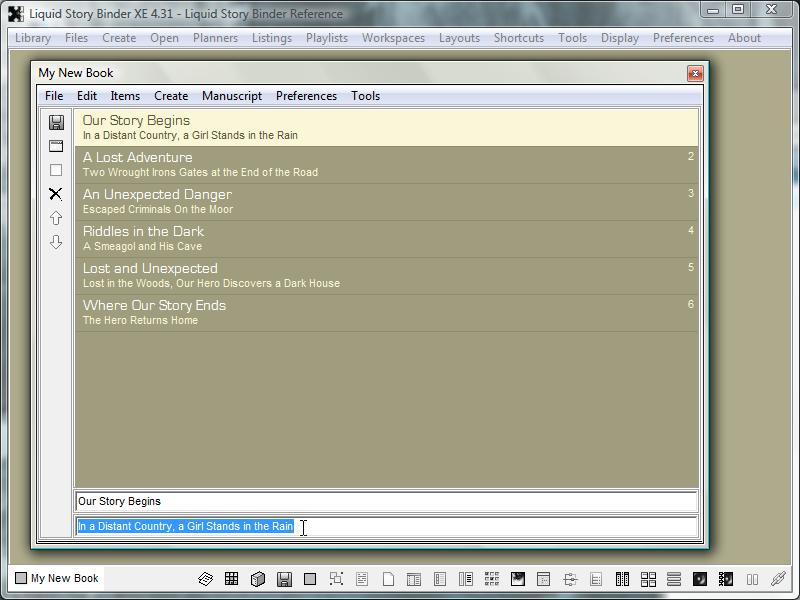Screen dimensions: 800x600
Task: Toggle the My New Book taskbar checkbox
Action: [x=21, y=578]
